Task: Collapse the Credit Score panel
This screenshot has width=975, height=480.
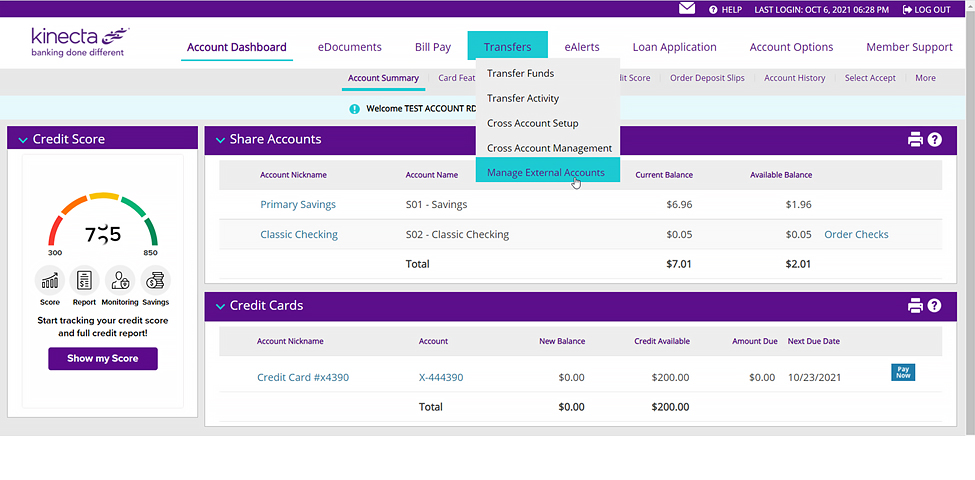Action: [x=22, y=140]
